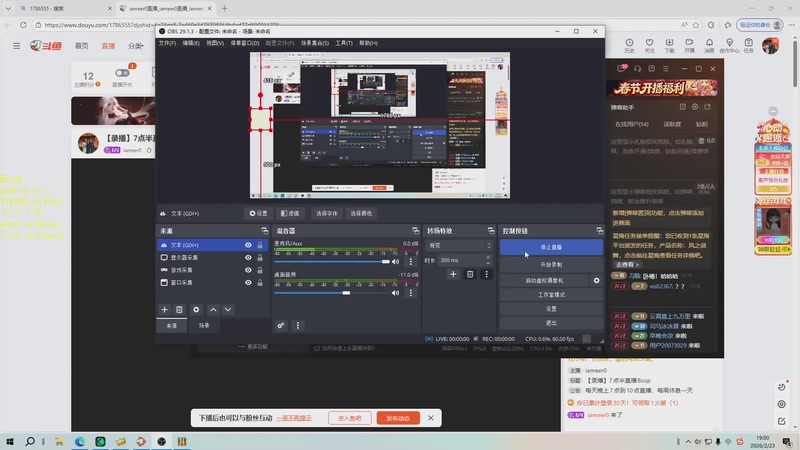Open Douyu 任务 tasks icon
The image size is (800, 450).
[x=748, y=45]
